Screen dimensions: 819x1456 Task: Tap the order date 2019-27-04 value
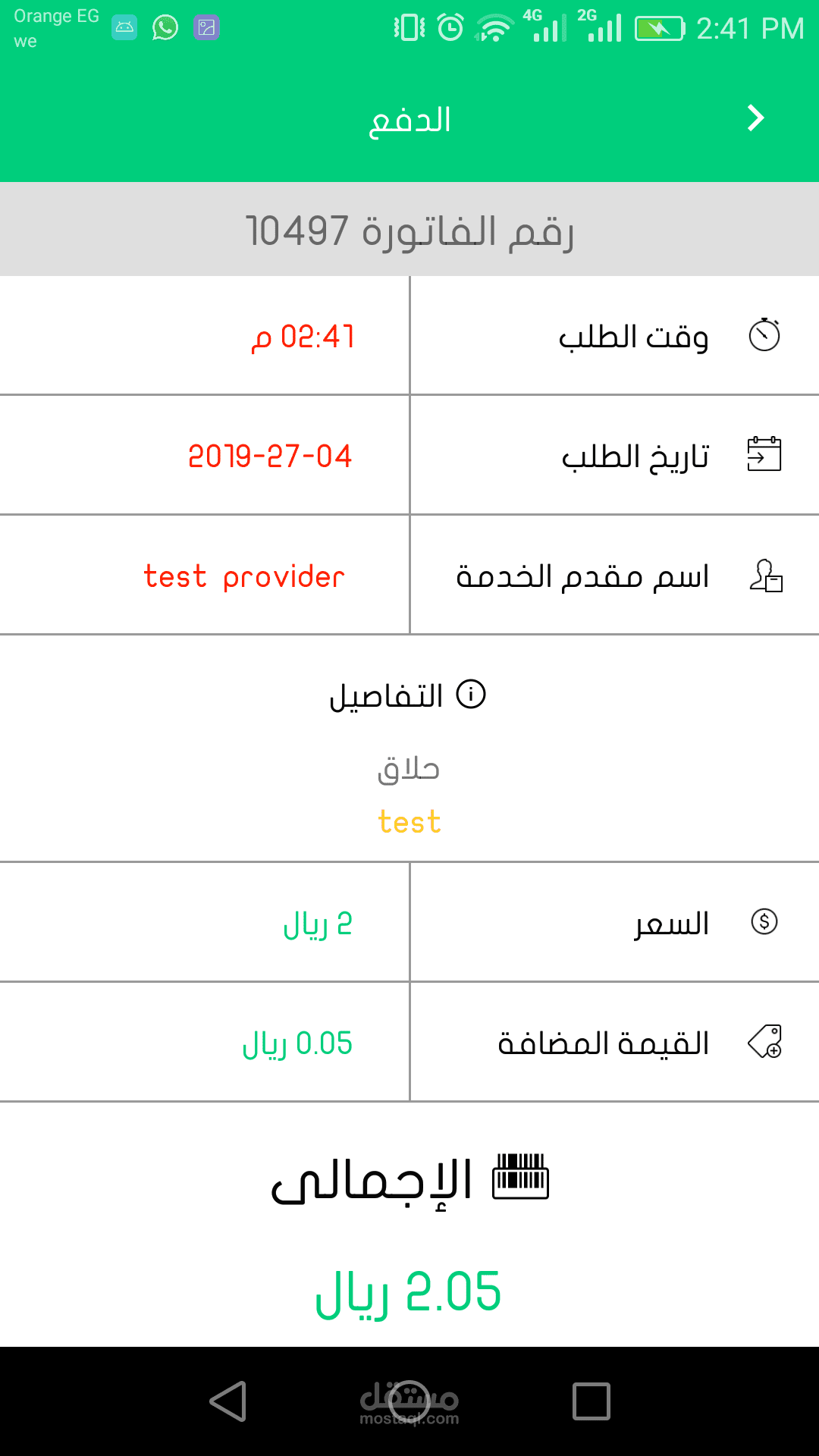point(270,456)
